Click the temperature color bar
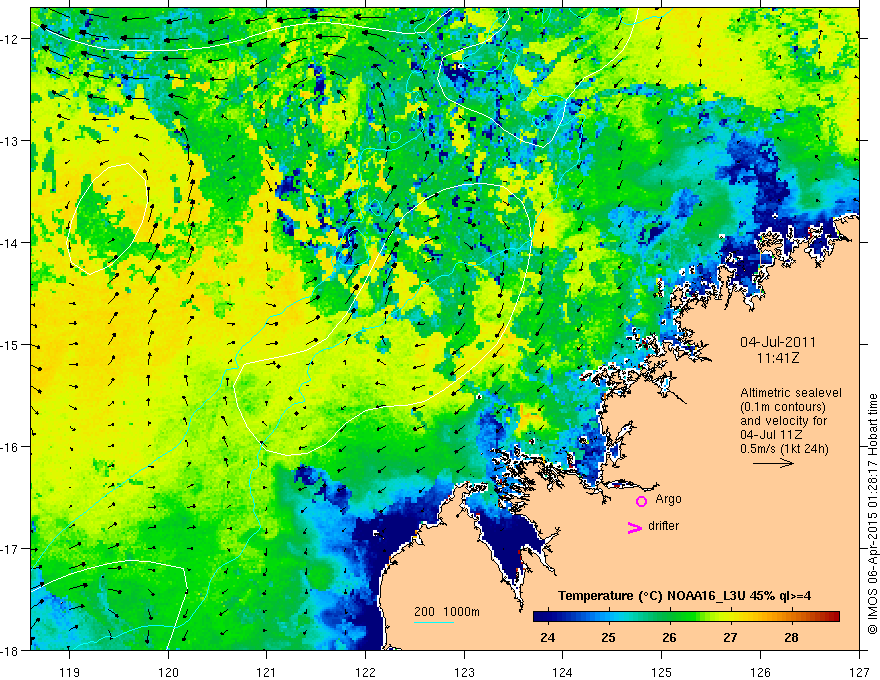Viewport: 880px width, 680px height. point(686,616)
